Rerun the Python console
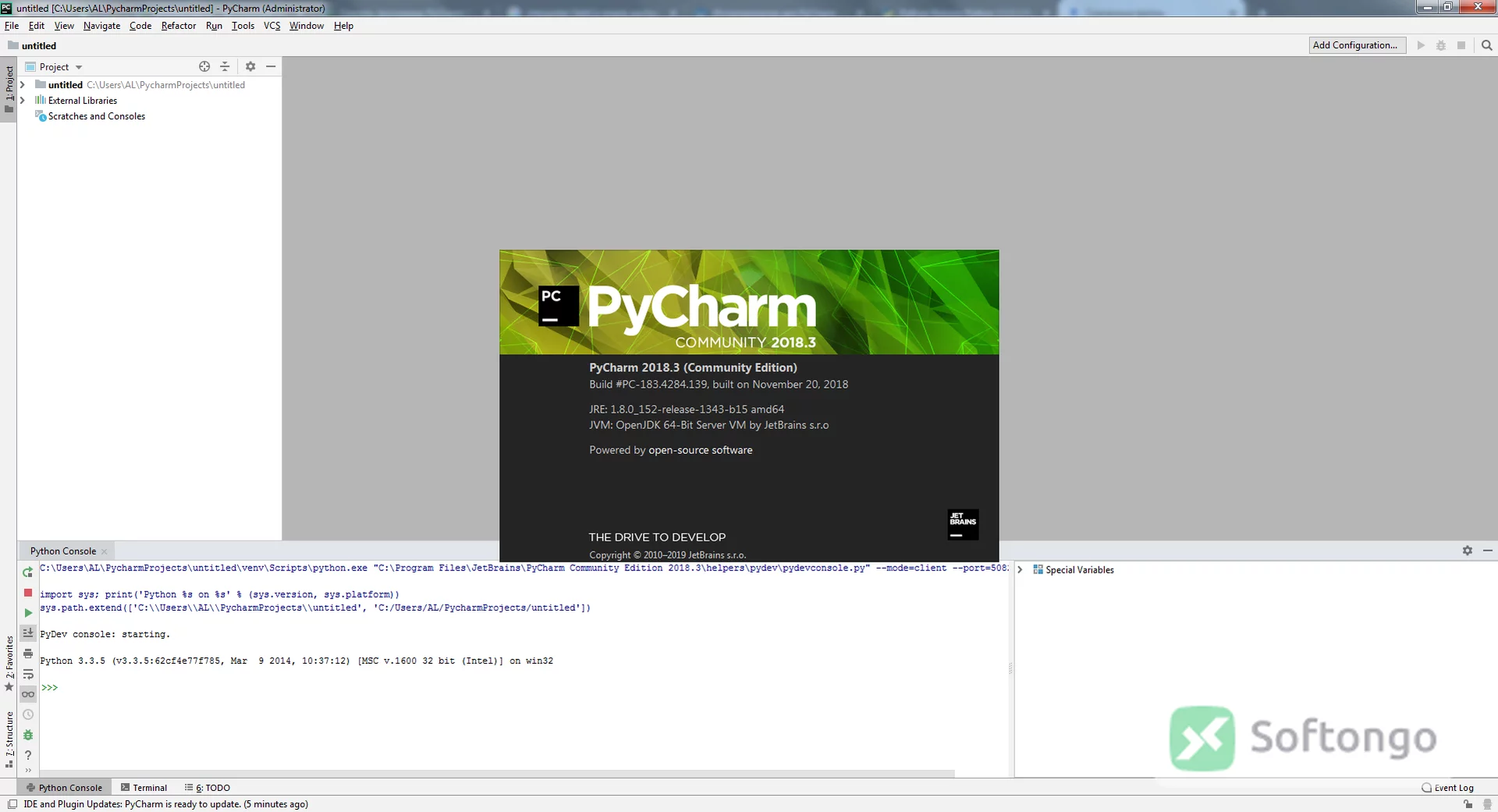Image resolution: width=1498 pixels, height=812 pixels. pyautogui.click(x=28, y=572)
